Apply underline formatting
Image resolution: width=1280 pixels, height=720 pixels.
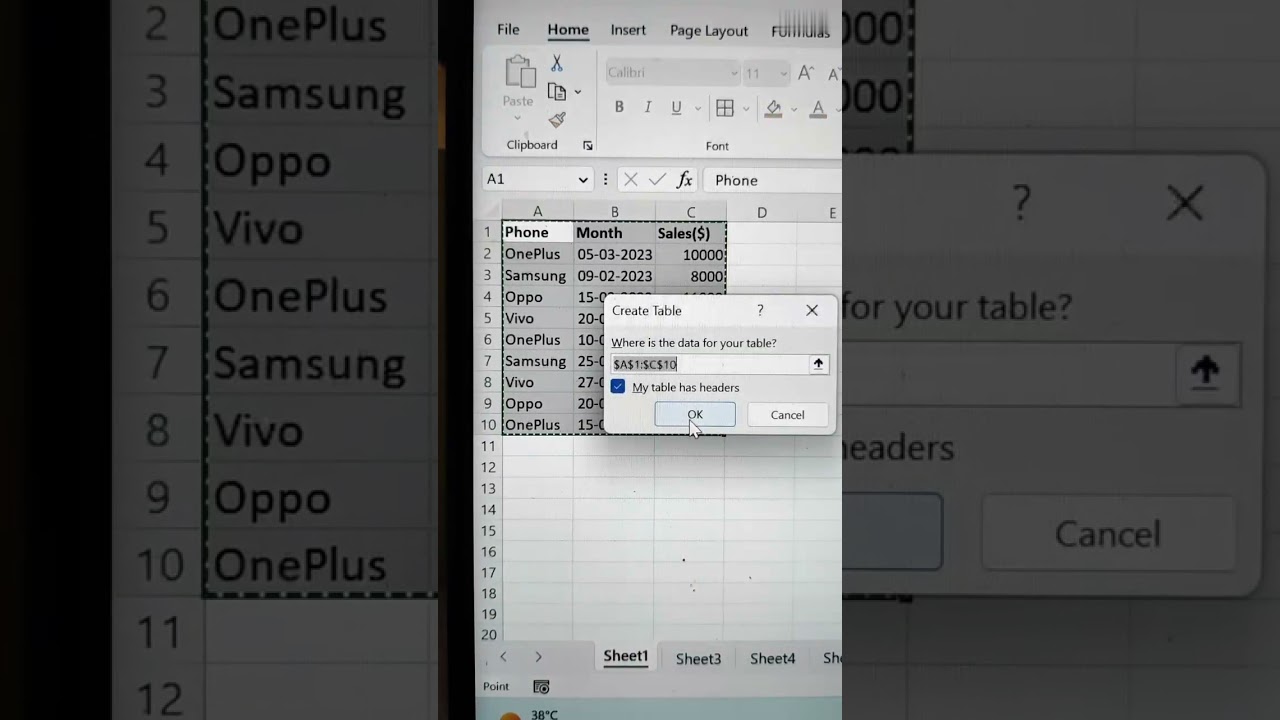coord(677,108)
